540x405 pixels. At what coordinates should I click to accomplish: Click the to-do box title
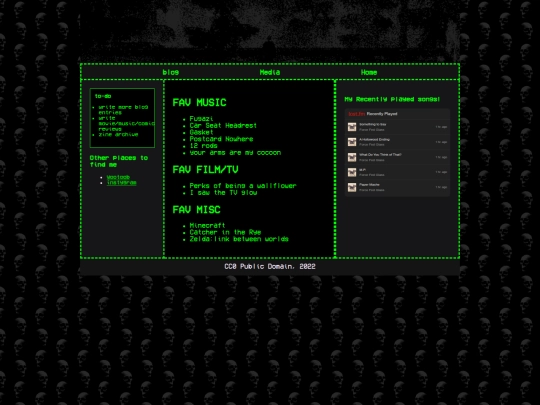click(103, 96)
